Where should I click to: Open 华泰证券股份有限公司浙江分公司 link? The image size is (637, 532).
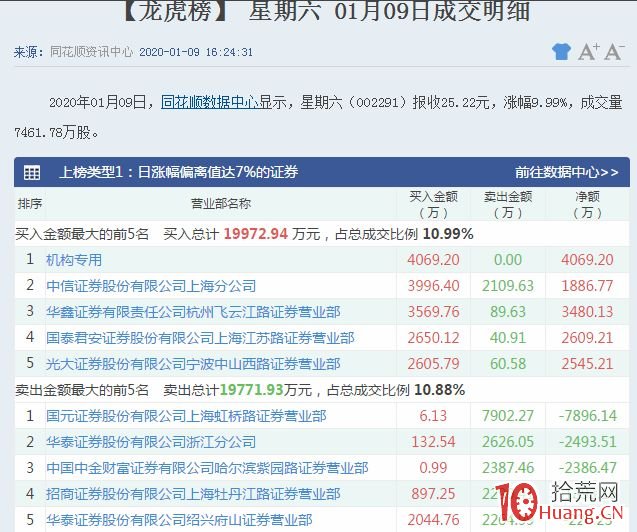[x=151, y=442]
